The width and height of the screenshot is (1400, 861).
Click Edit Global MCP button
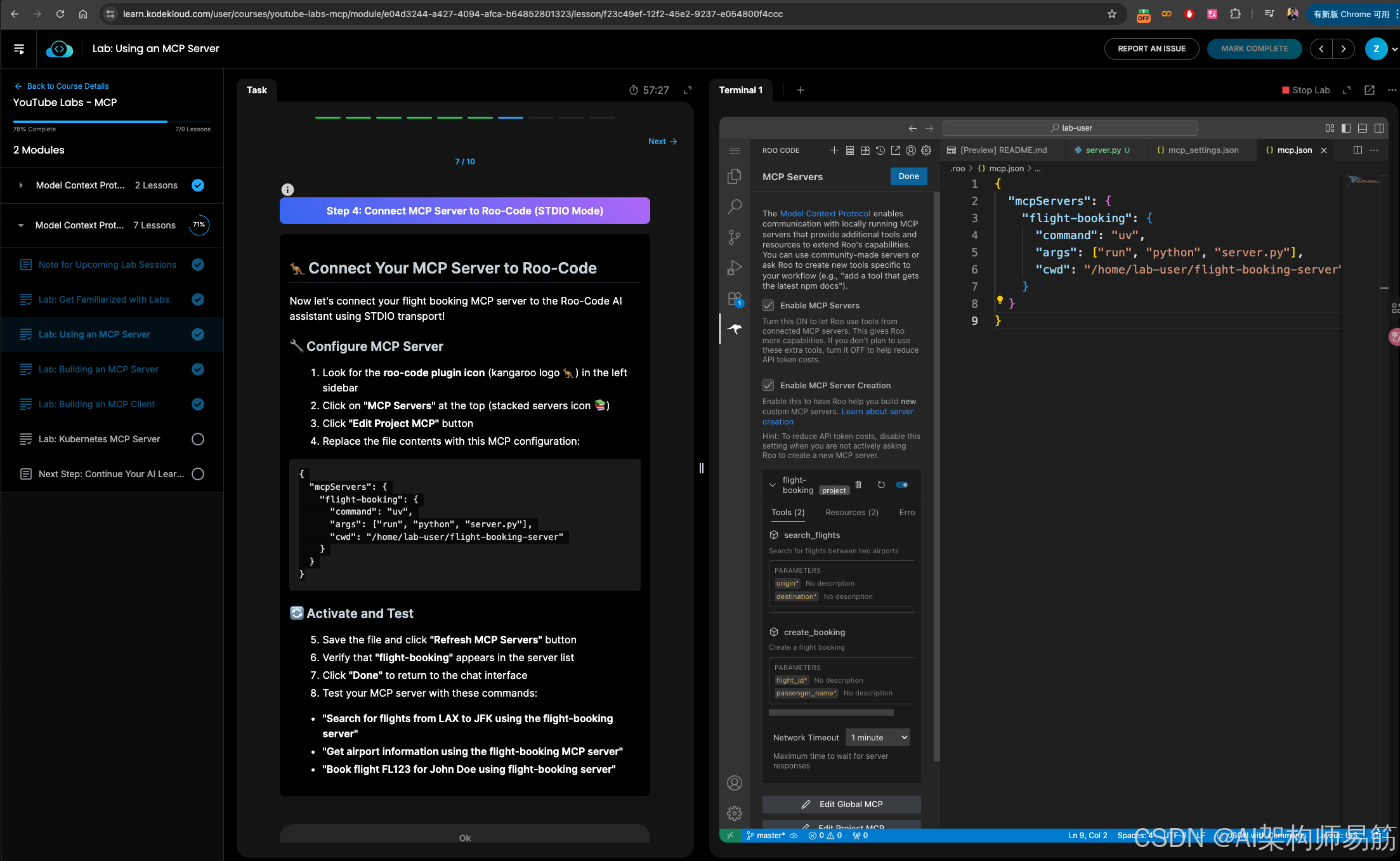coord(842,804)
